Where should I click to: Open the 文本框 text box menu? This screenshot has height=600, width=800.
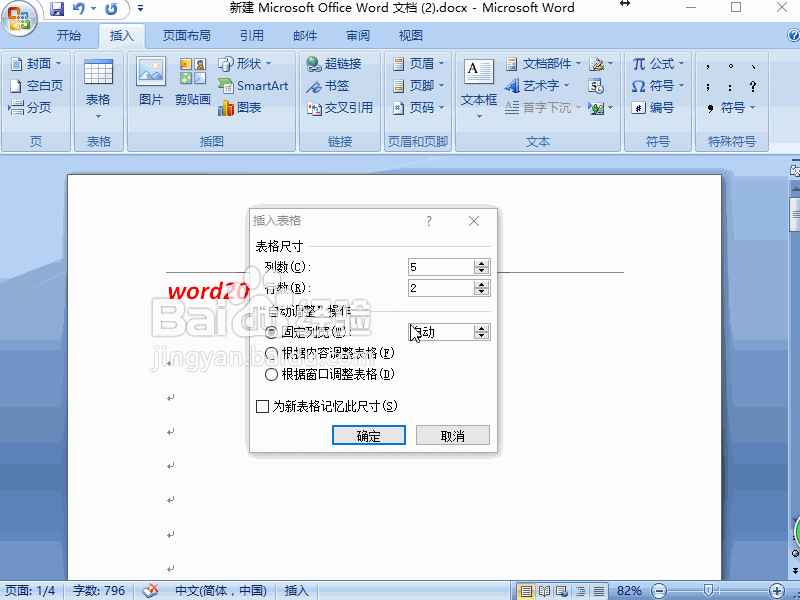click(x=479, y=90)
